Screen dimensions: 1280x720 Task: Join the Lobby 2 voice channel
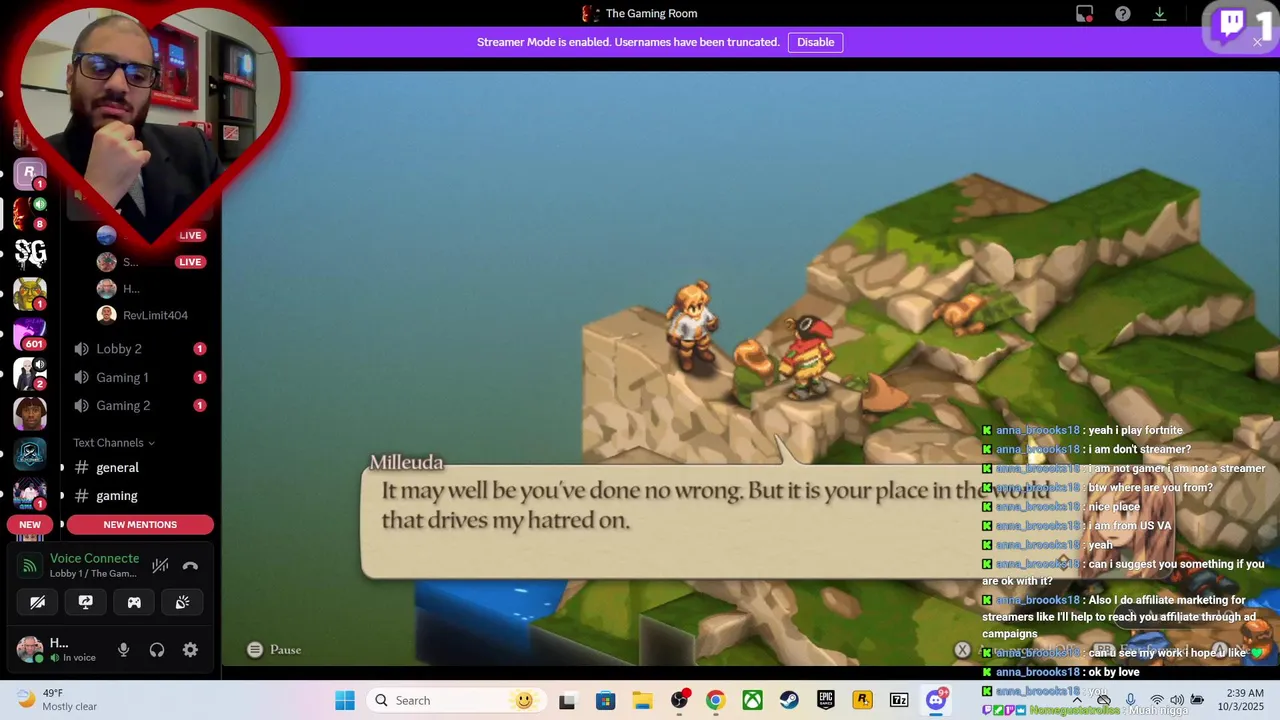(x=139, y=349)
